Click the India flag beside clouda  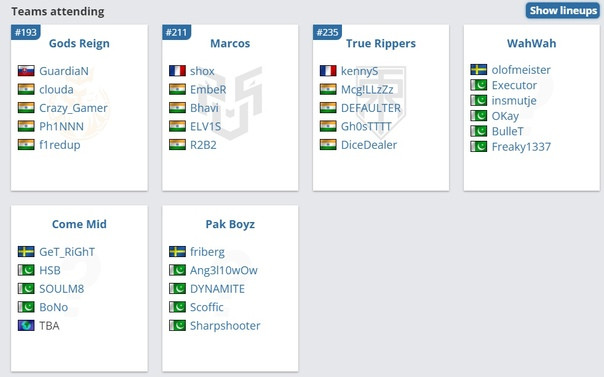click(x=26, y=89)
